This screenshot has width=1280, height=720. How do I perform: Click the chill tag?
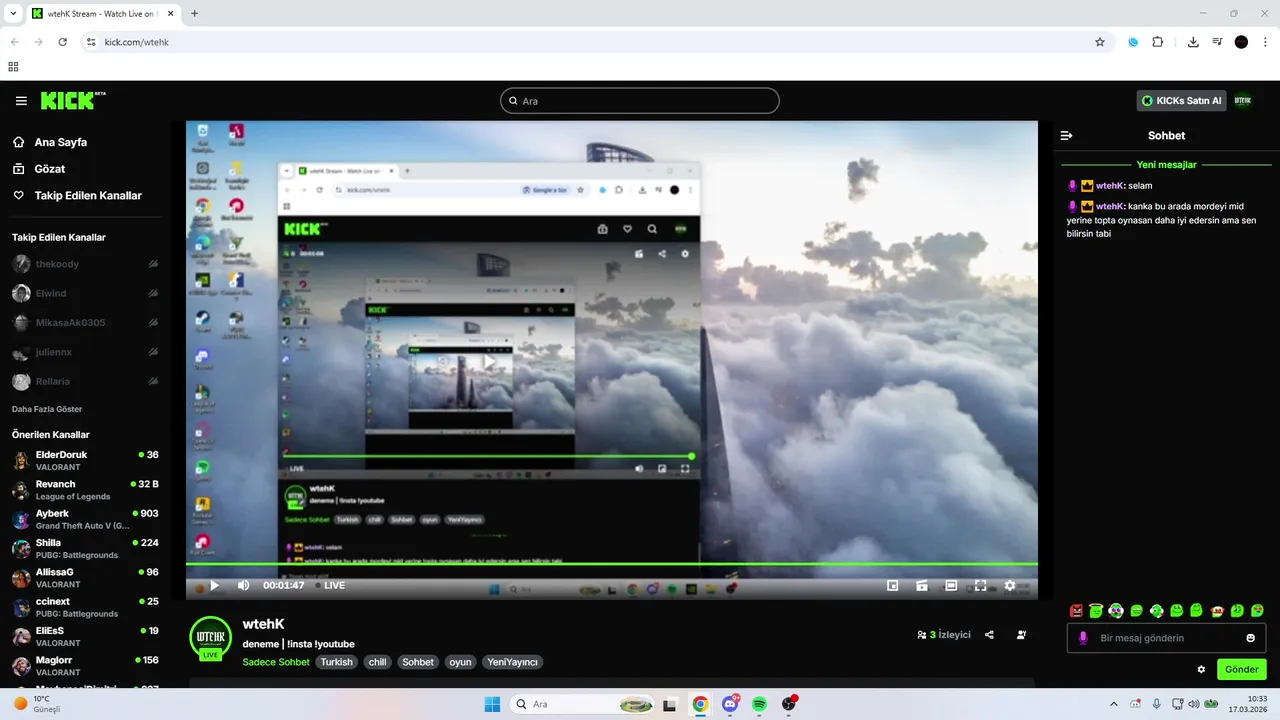point(377,662)
